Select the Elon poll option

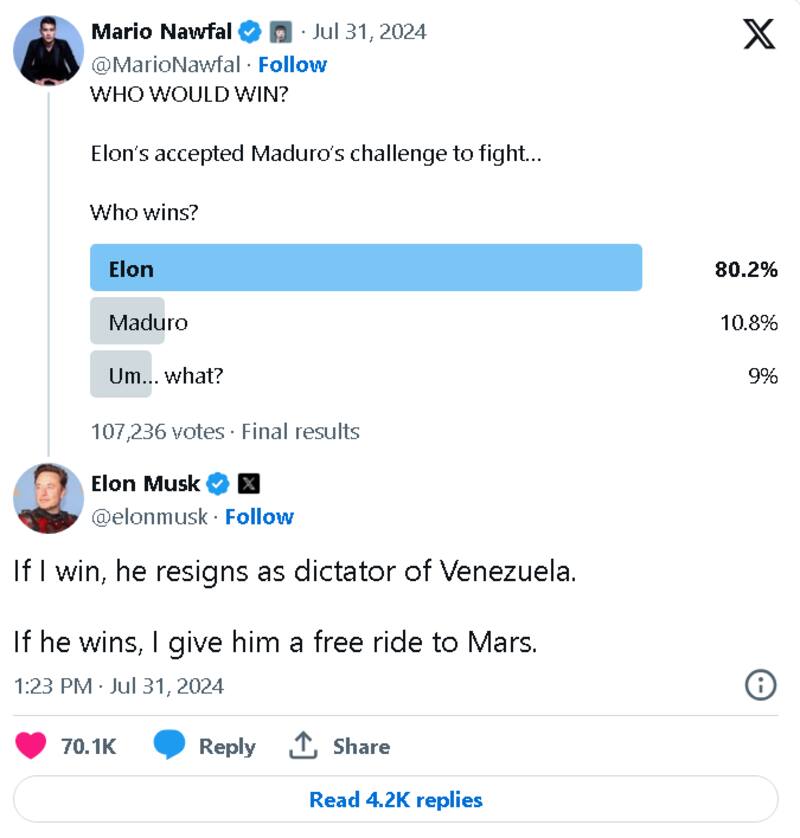125,269
